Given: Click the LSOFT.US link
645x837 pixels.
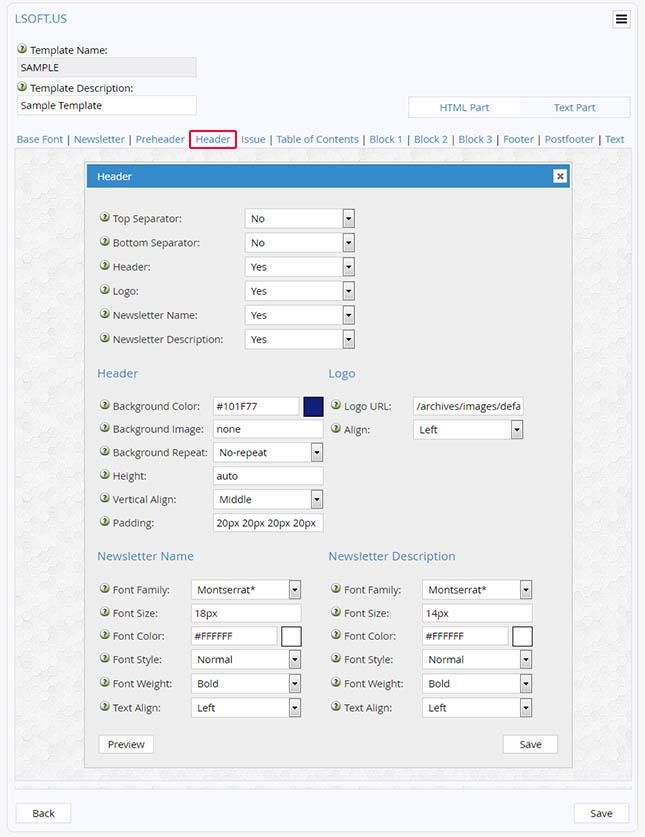Looking at the screenshot, I should pos(41,19).
